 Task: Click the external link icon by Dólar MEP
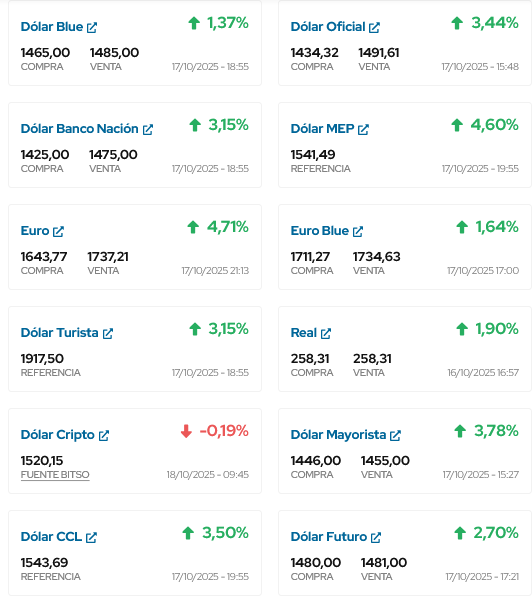pos(363,129)
